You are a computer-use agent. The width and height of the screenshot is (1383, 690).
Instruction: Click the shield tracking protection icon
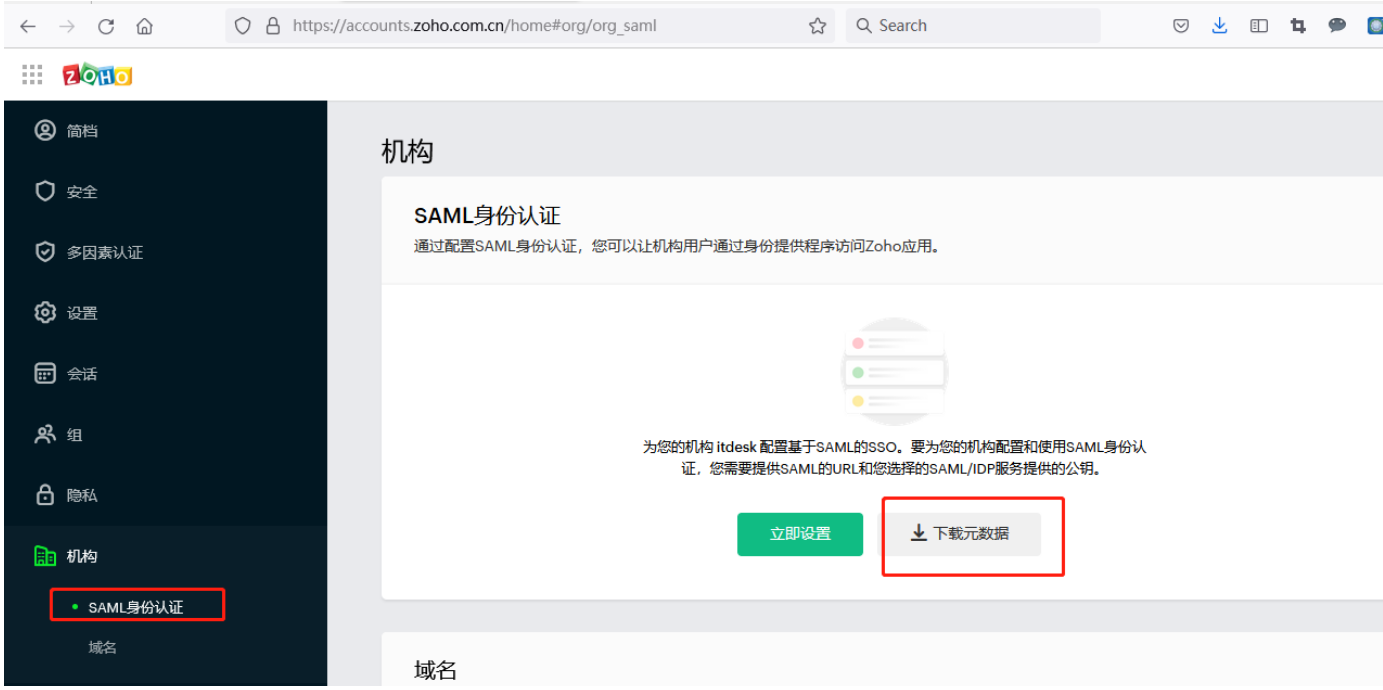point(242,26)
